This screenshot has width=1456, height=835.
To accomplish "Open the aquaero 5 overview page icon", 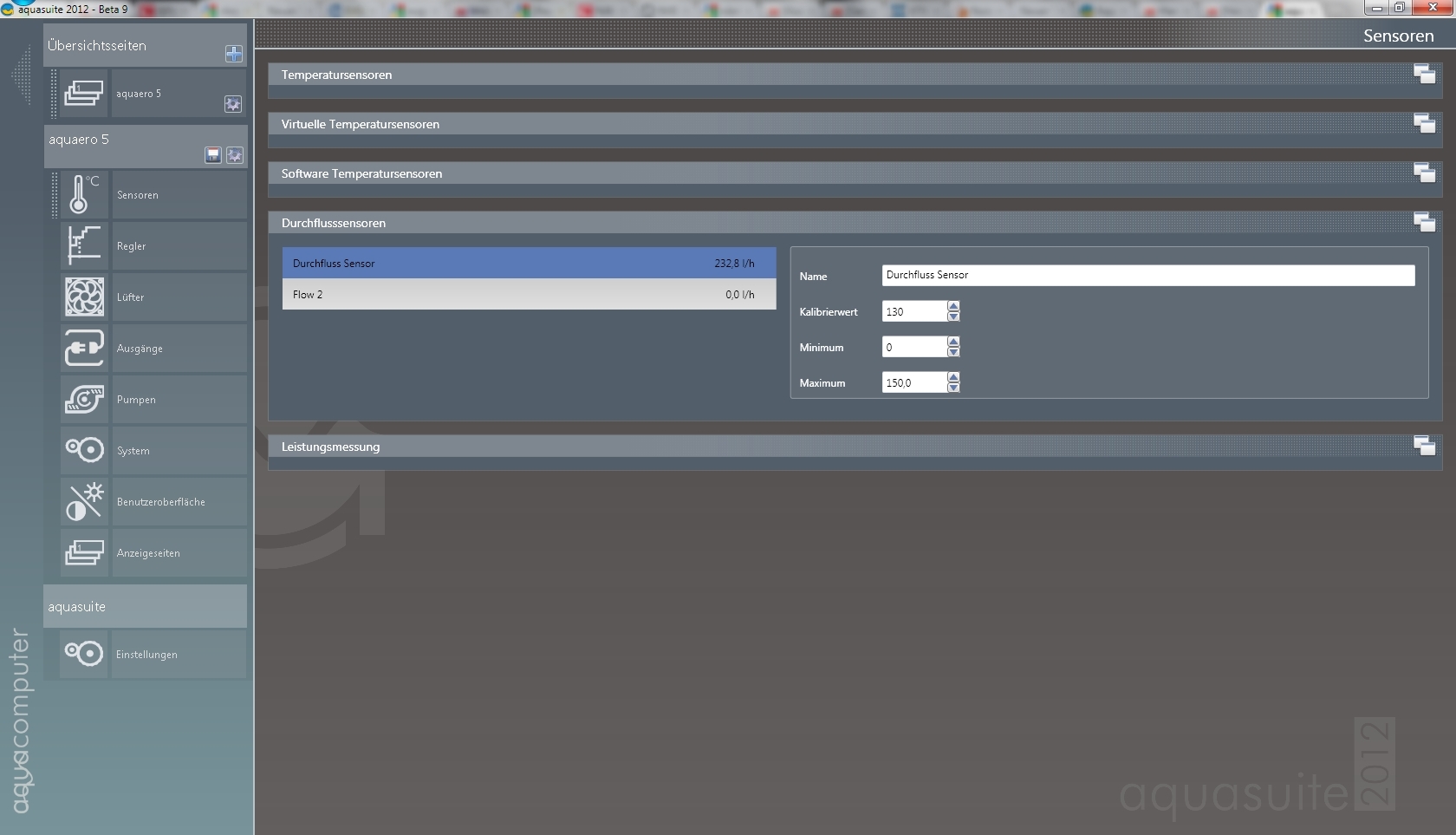I will pos(84,94).
